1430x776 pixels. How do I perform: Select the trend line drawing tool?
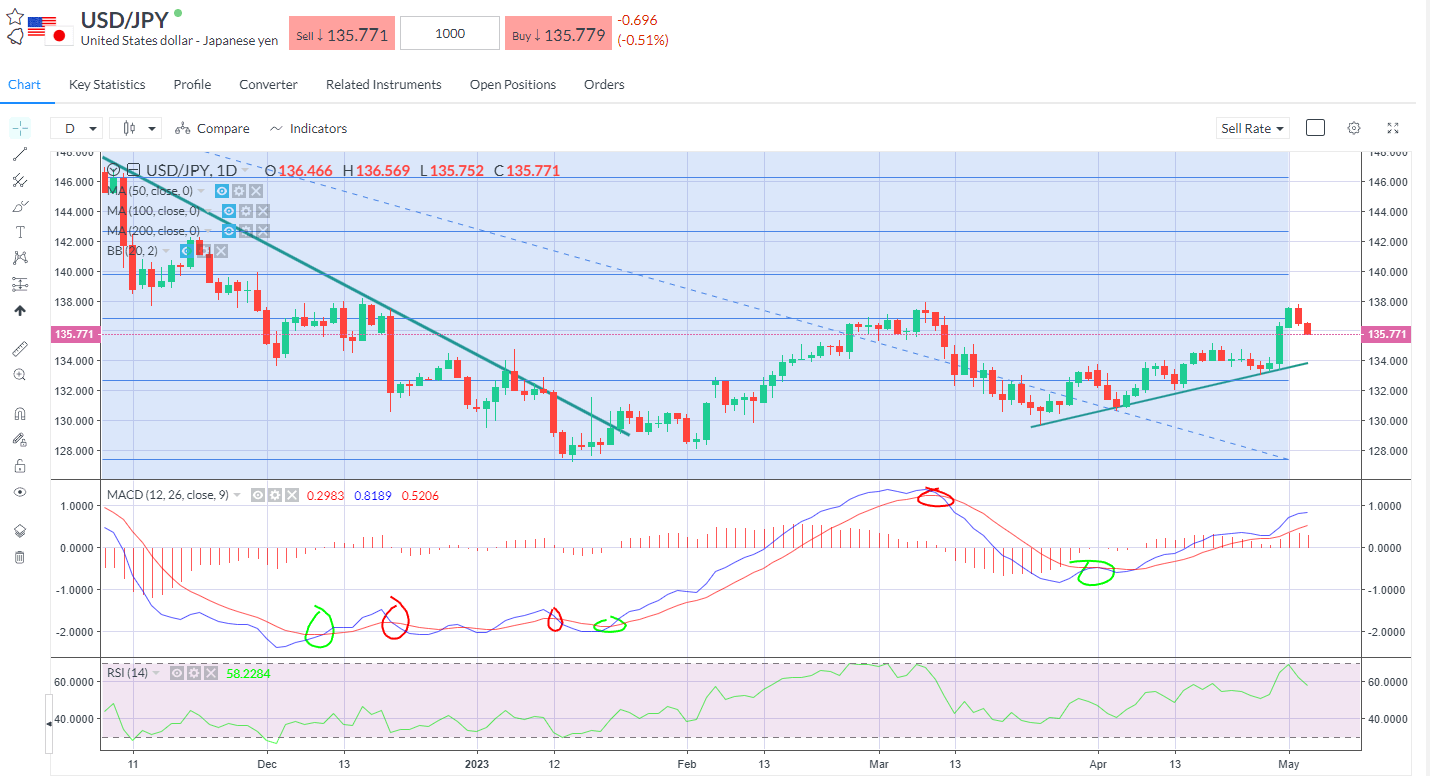(20, 154)
